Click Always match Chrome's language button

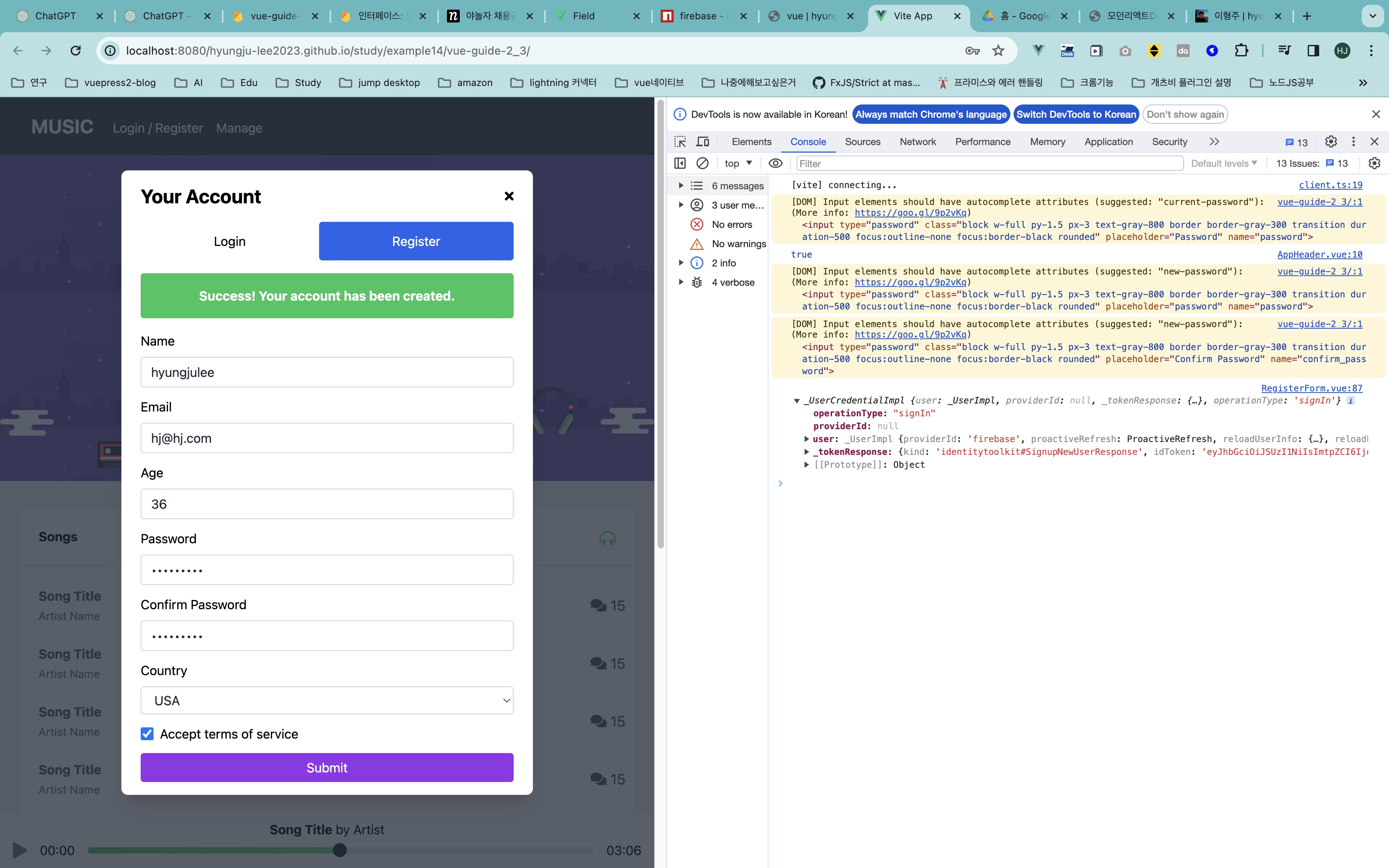click(931, 114)
